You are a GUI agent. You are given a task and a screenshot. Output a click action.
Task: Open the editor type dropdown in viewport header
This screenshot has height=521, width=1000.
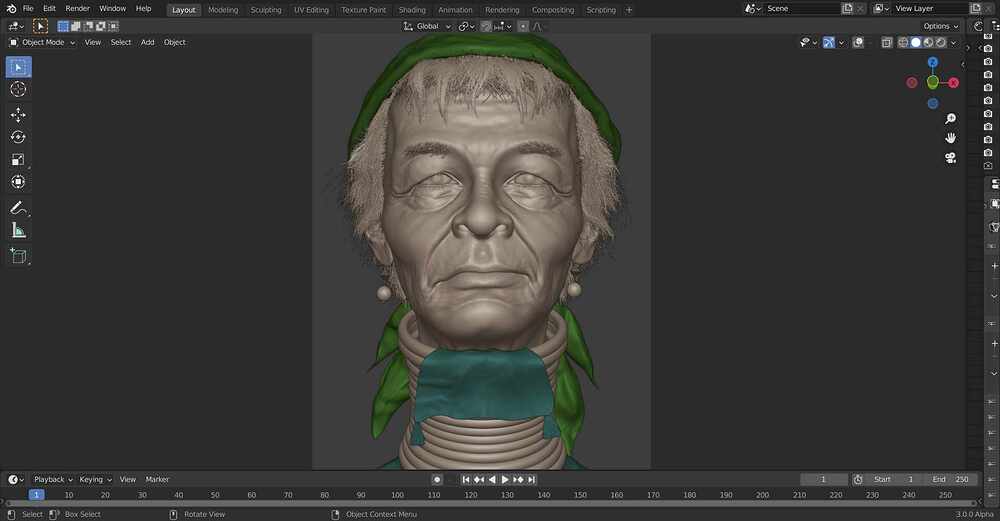point(16,26)
